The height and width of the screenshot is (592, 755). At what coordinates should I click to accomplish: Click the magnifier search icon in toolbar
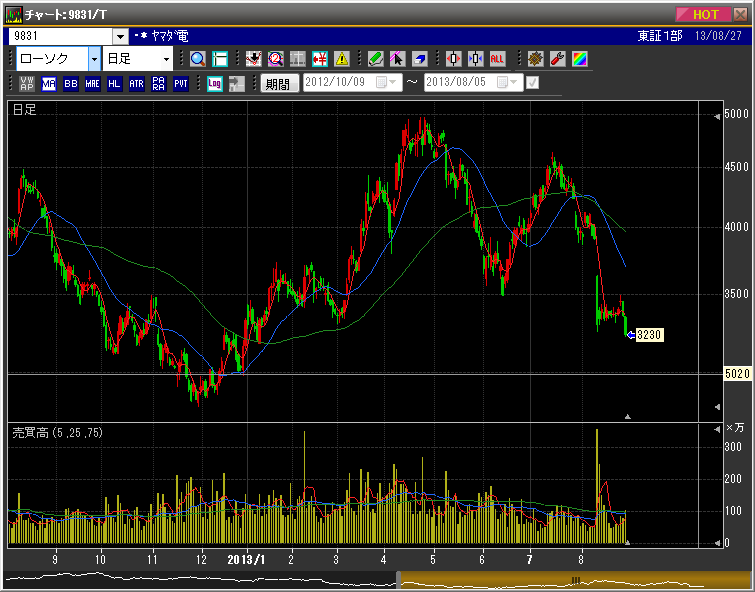coord(197,59)
